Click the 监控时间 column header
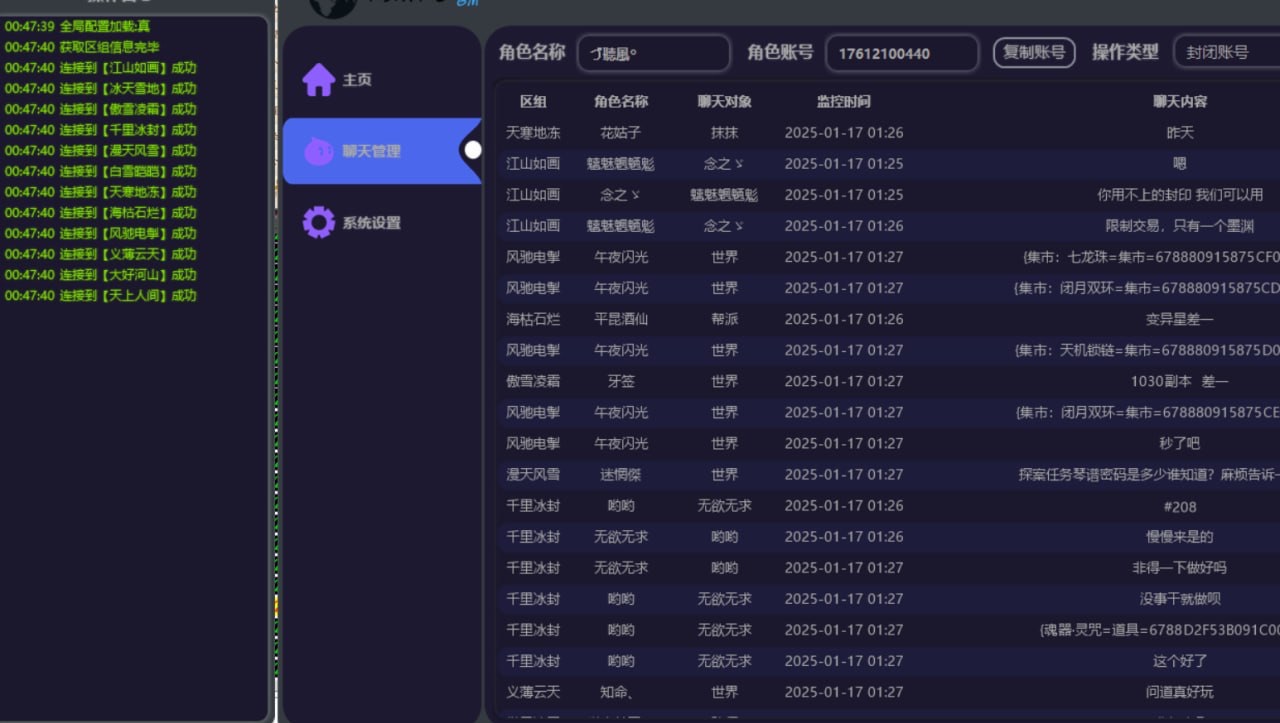The image size is (1280, 723). (843, 101)
